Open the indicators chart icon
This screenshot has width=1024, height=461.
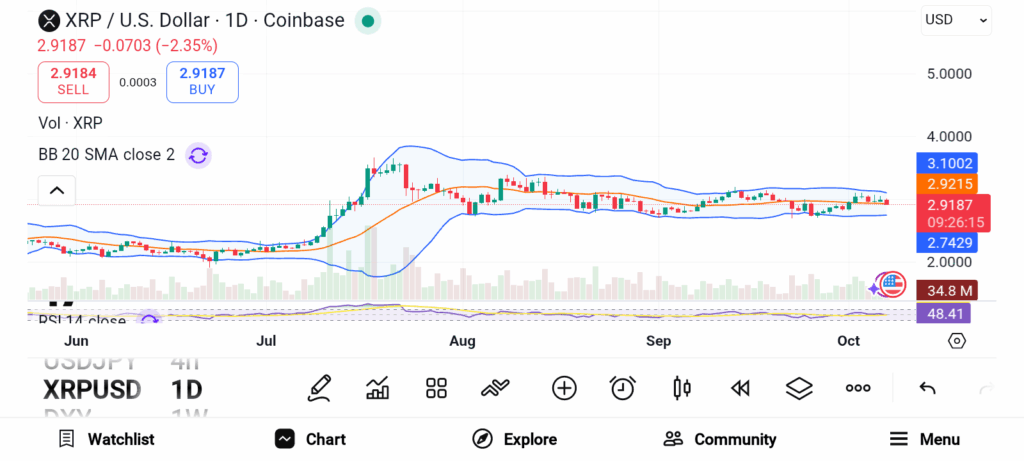pyautogui.click(x=378, y=388)
